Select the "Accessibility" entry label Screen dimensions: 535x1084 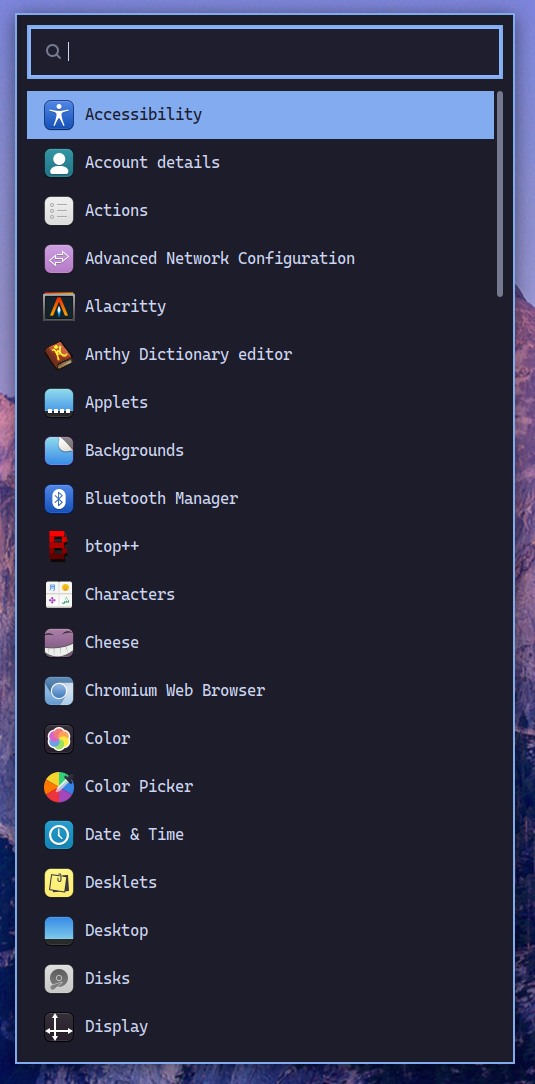[143, 114]
